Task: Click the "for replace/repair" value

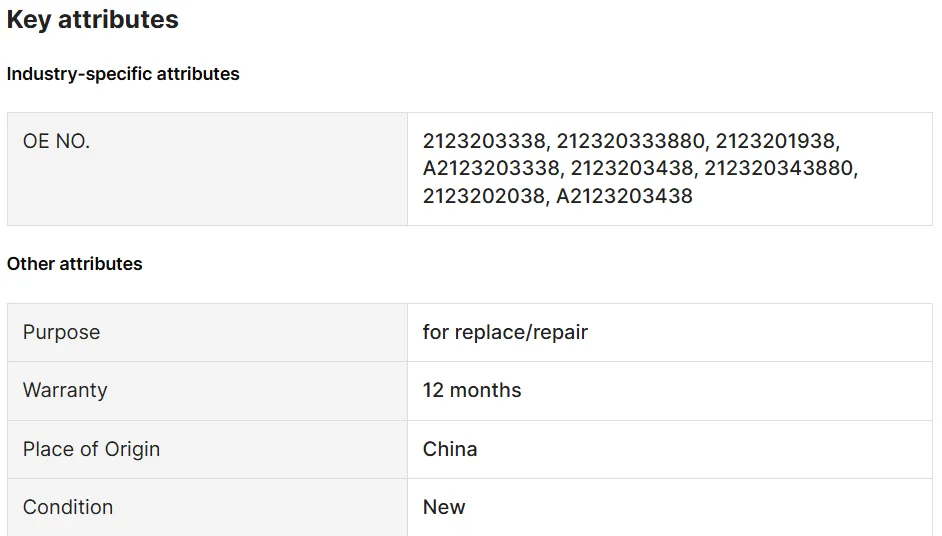Action: tap(505, 332)
